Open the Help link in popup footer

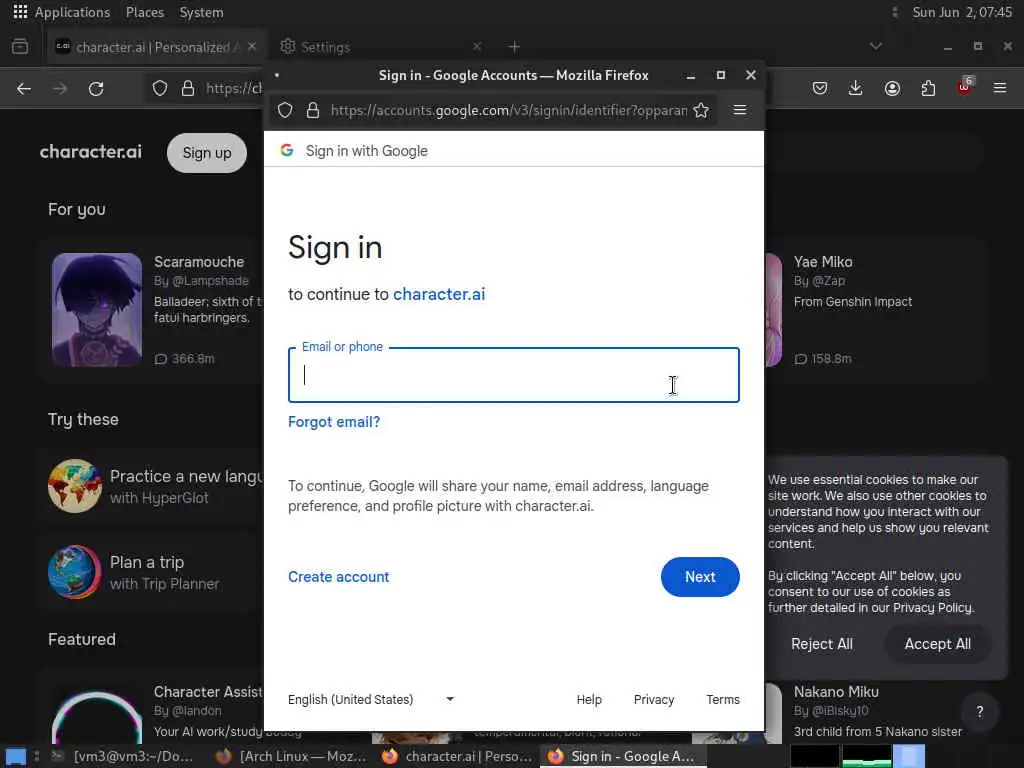click(x=589, y=699)
